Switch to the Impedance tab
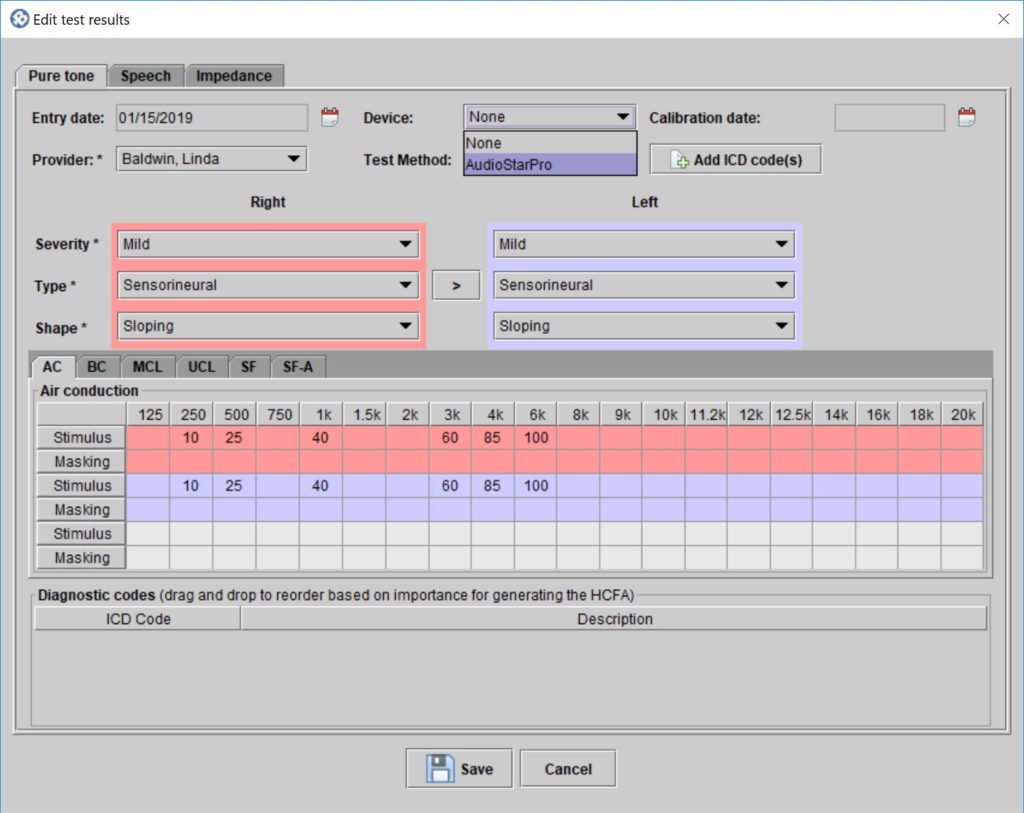Image resolution: width=1024 pixels, height=813 pixels. [234, 75]
